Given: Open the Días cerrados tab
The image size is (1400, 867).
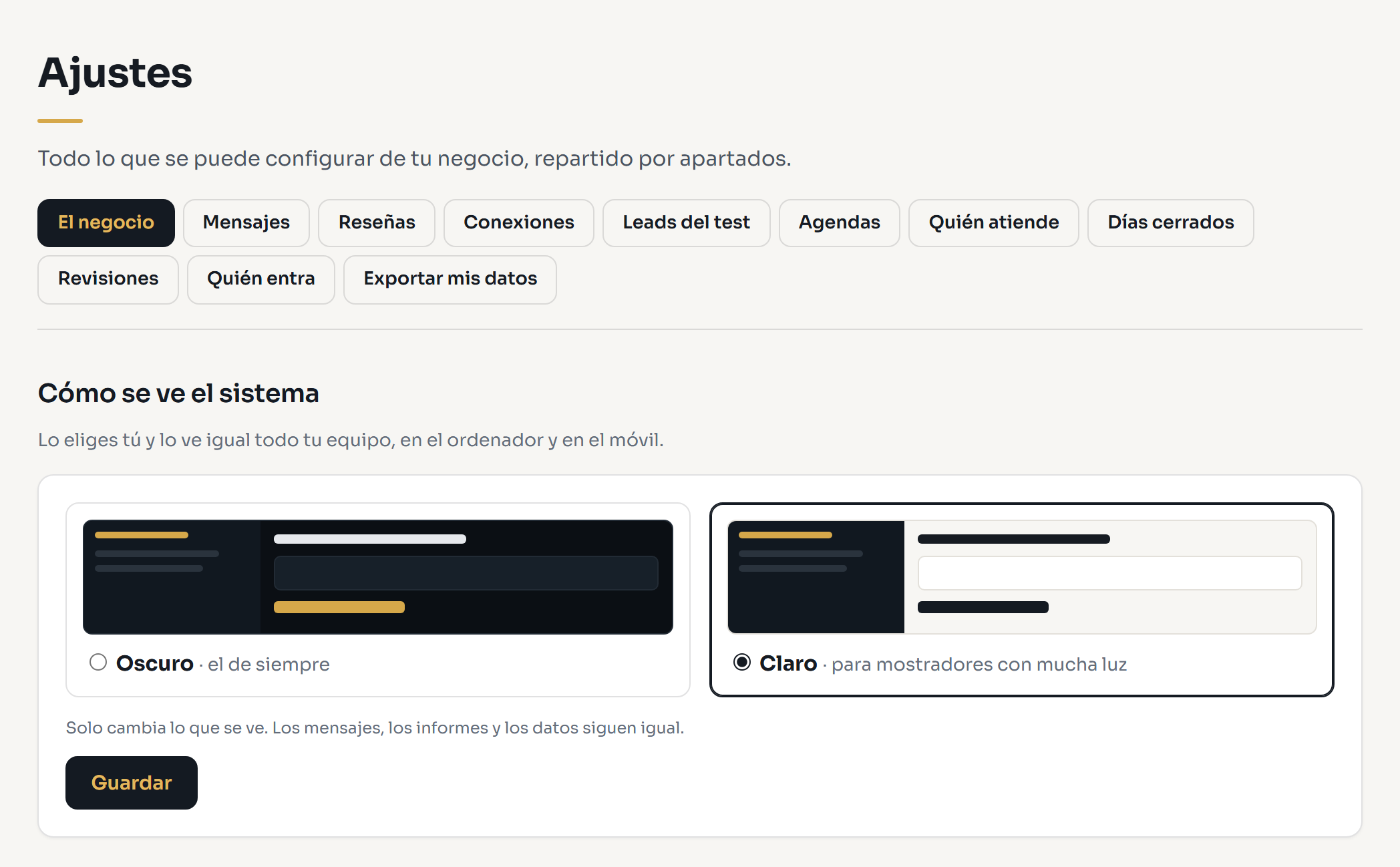Looking at the screenshot, I should point(1171,222).
